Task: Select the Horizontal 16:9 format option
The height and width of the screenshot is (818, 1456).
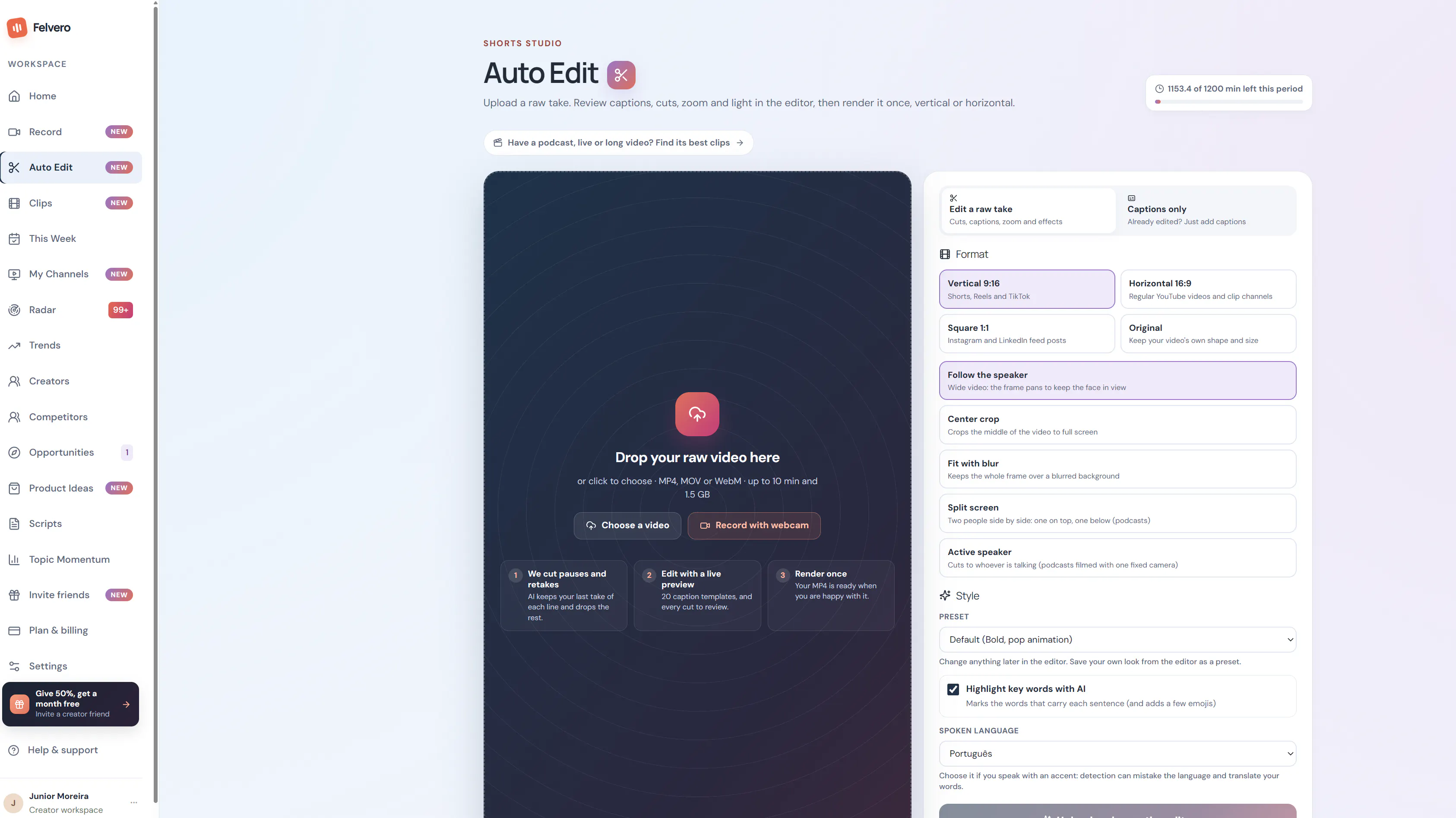Action: (x=1208, y=289)
